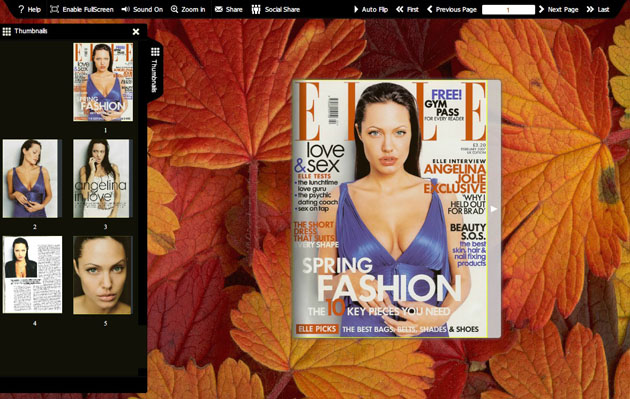This screenshot has height=399, width=630.
Task: Jump to the First page
Action: 407,9
